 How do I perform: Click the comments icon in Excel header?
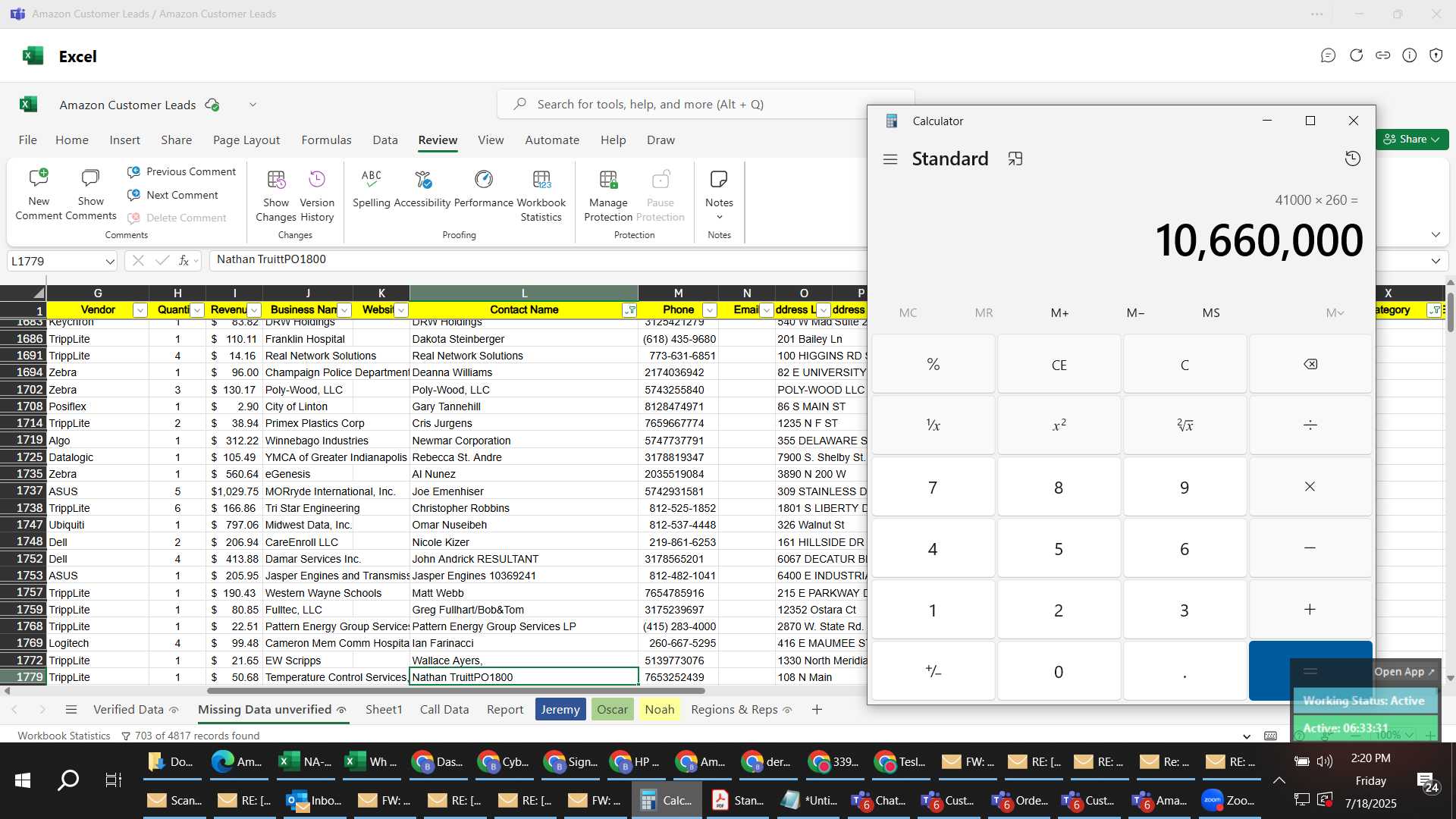(1328, 55)
